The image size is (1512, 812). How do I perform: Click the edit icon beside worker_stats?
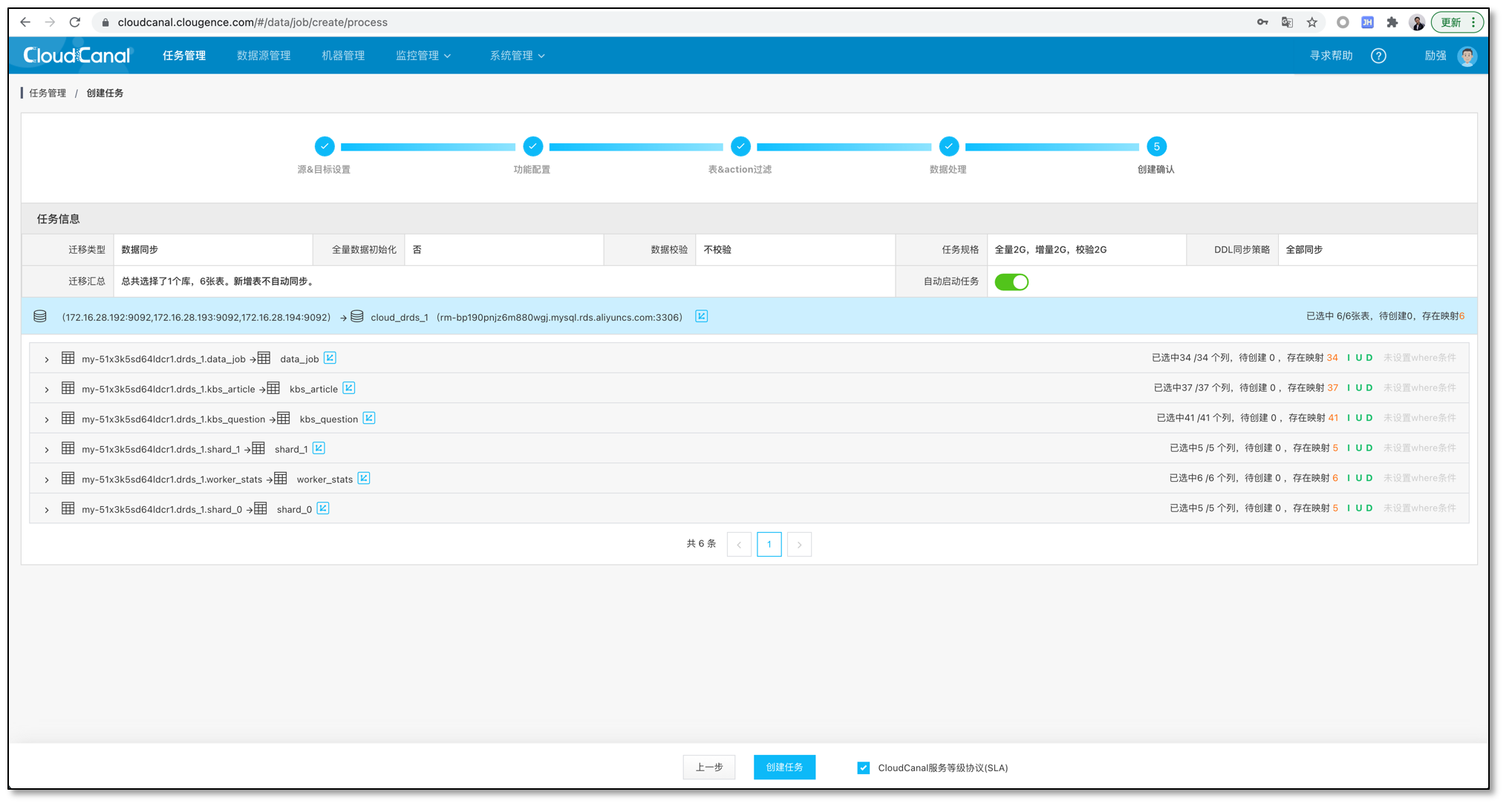tap(363, 479)
